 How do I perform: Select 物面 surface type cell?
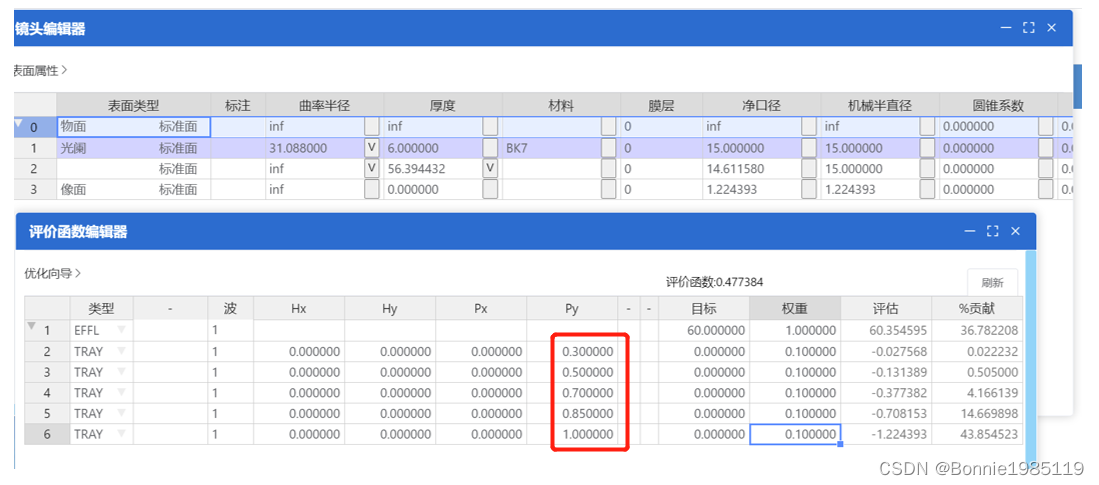[x=133, y=127]
